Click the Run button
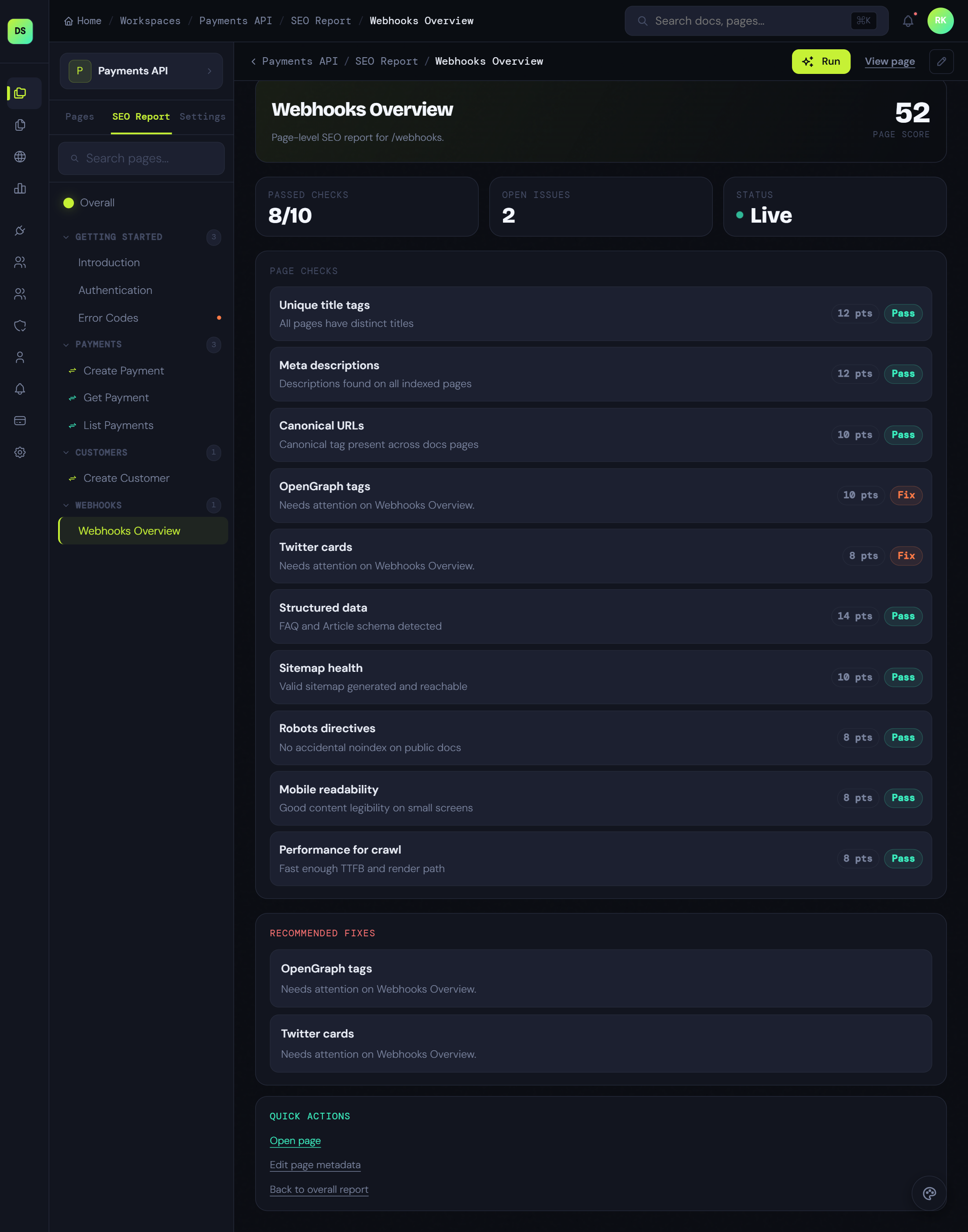Image resolution: width=968 pixels, height=1232 pixels. tap(820, 61)
